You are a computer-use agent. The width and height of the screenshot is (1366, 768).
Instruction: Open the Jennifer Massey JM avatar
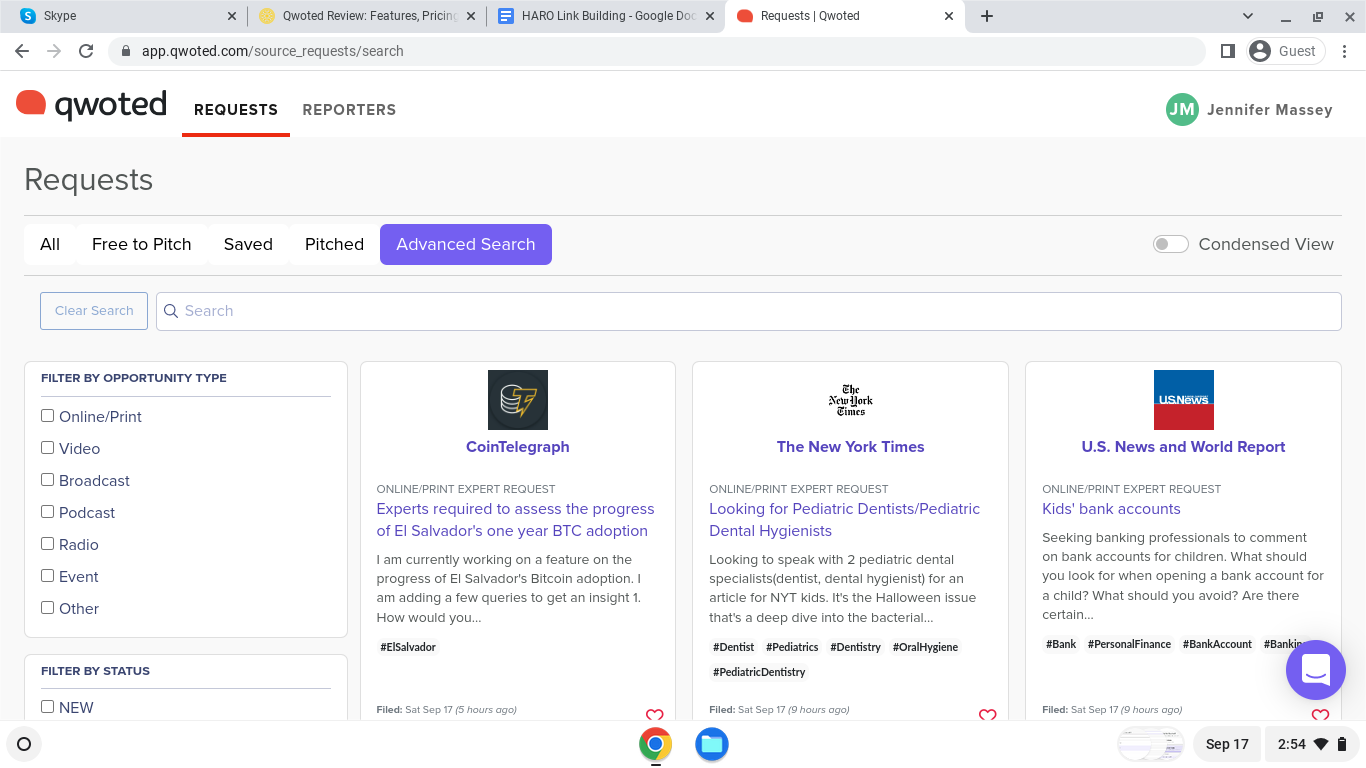click(x=1182, y=110)
